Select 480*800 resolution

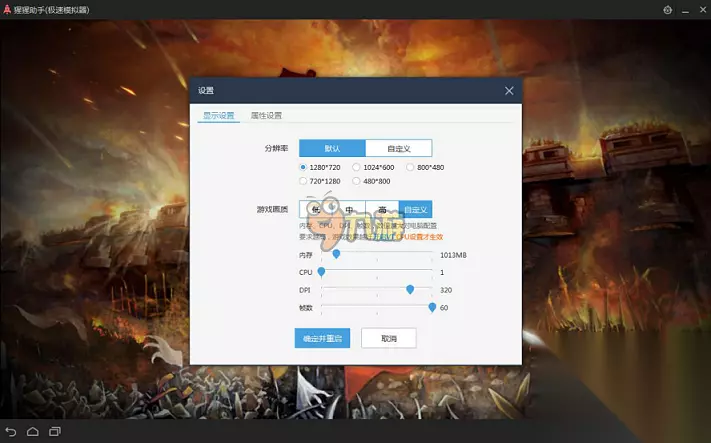[356, 181]
